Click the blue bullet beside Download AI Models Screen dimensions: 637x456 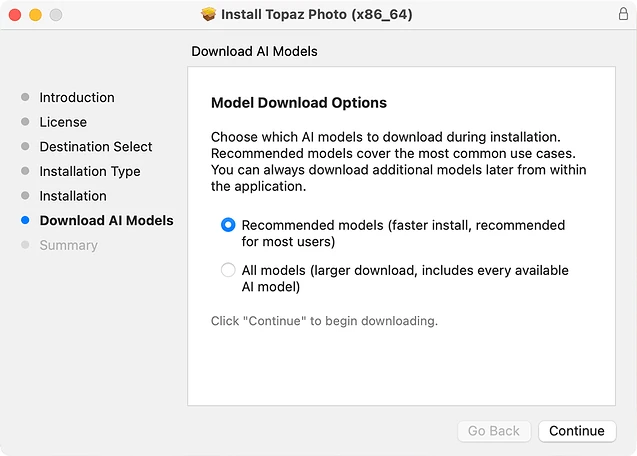(25, 221)
